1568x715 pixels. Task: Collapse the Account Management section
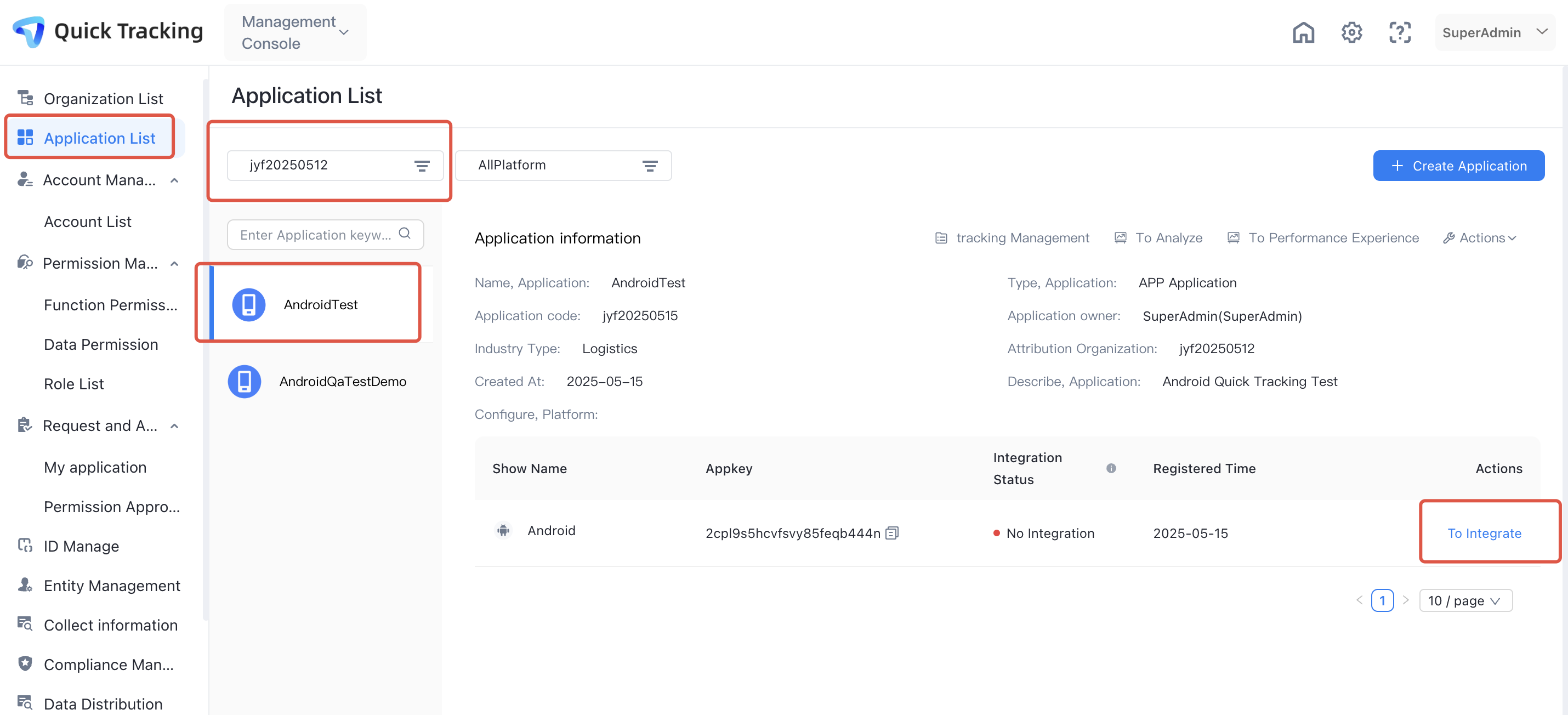click(175, 180)
